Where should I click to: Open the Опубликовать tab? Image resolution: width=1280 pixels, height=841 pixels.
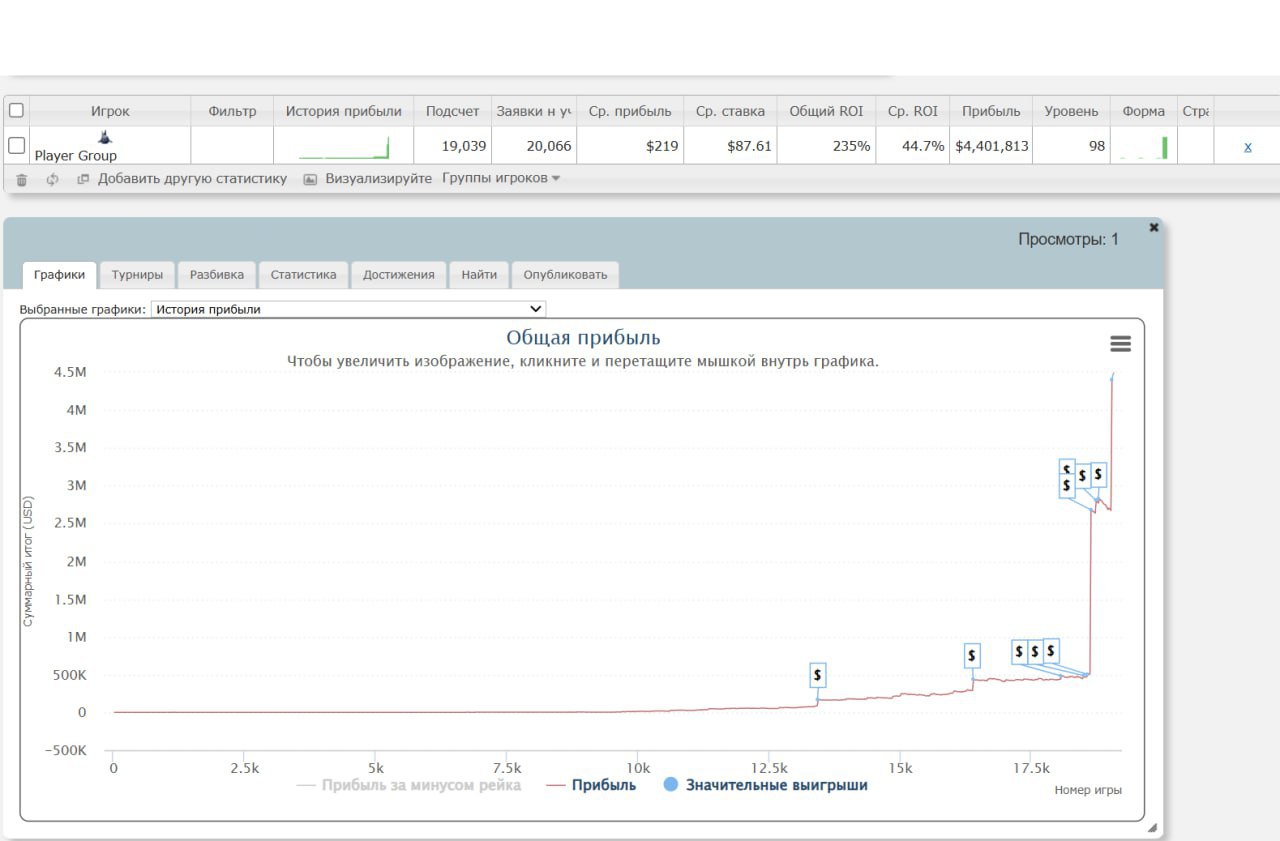point(565,275)
